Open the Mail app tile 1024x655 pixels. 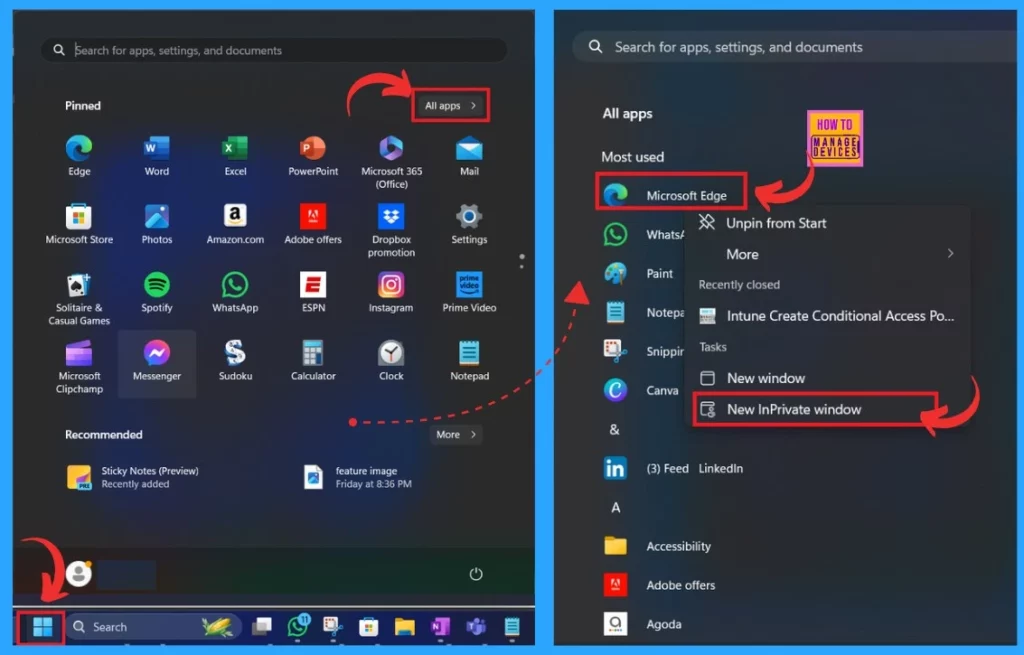[469, 155]
